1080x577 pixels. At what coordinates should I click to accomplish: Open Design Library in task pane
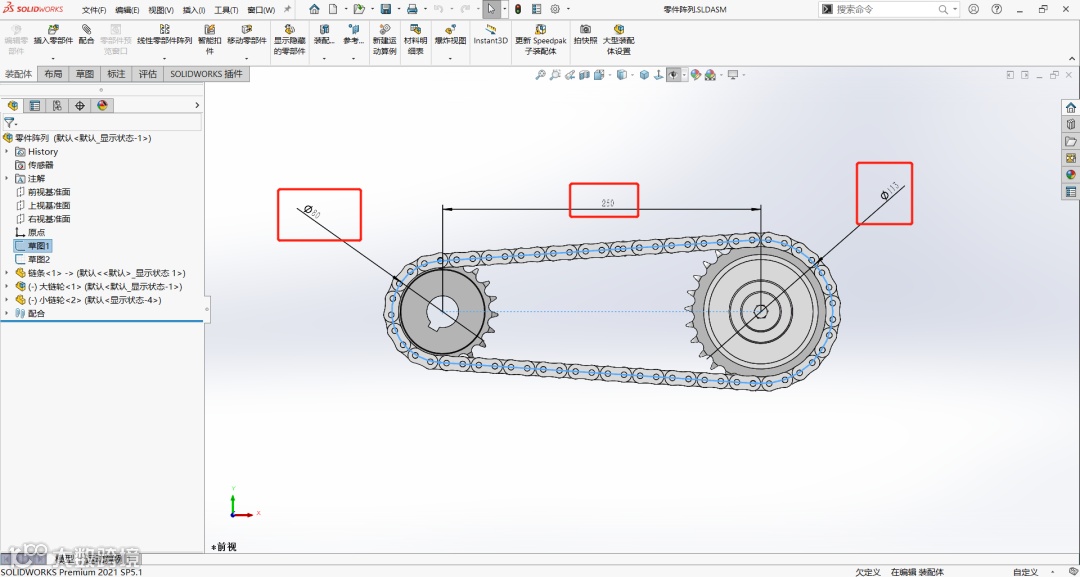click(1070, 125)
